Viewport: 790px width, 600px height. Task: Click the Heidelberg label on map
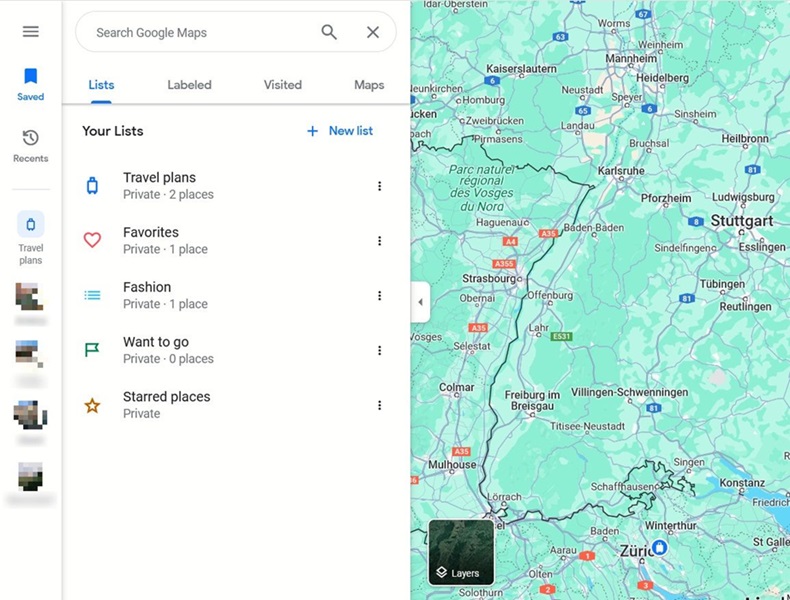(662, 78)
